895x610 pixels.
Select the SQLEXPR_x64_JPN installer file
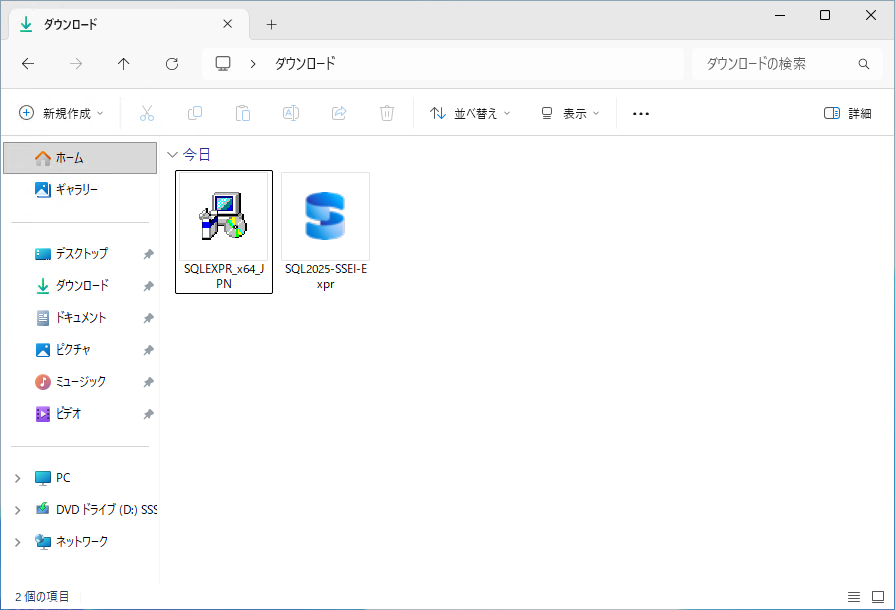coord(224,232)
